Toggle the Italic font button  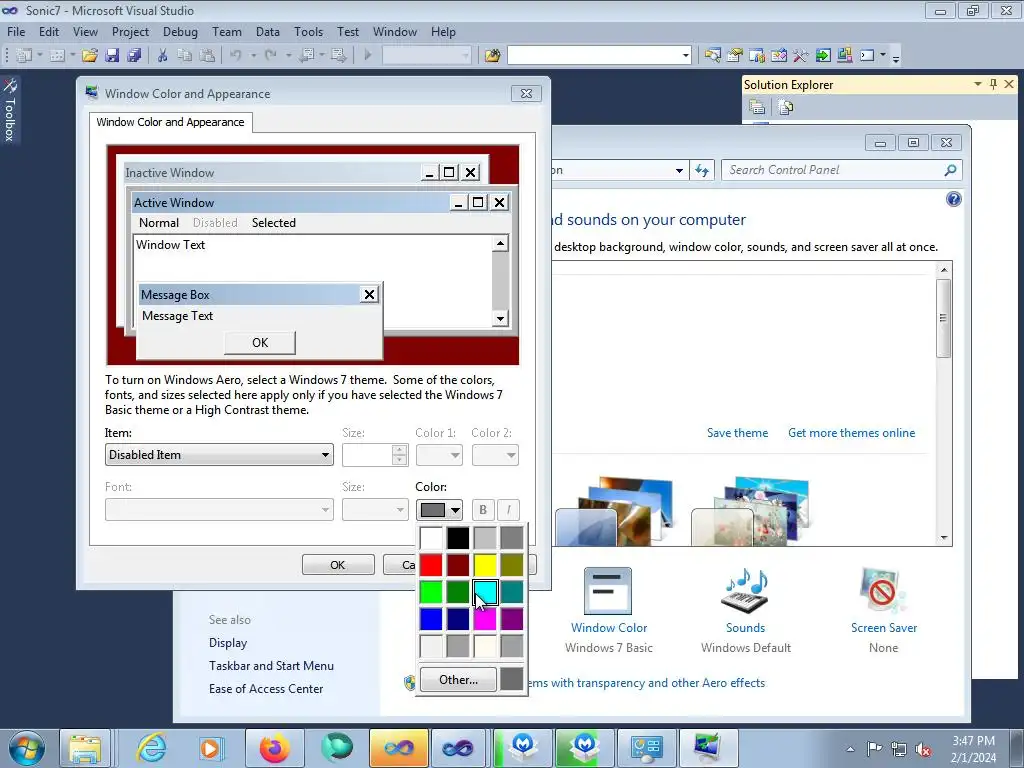pos(509,510)
